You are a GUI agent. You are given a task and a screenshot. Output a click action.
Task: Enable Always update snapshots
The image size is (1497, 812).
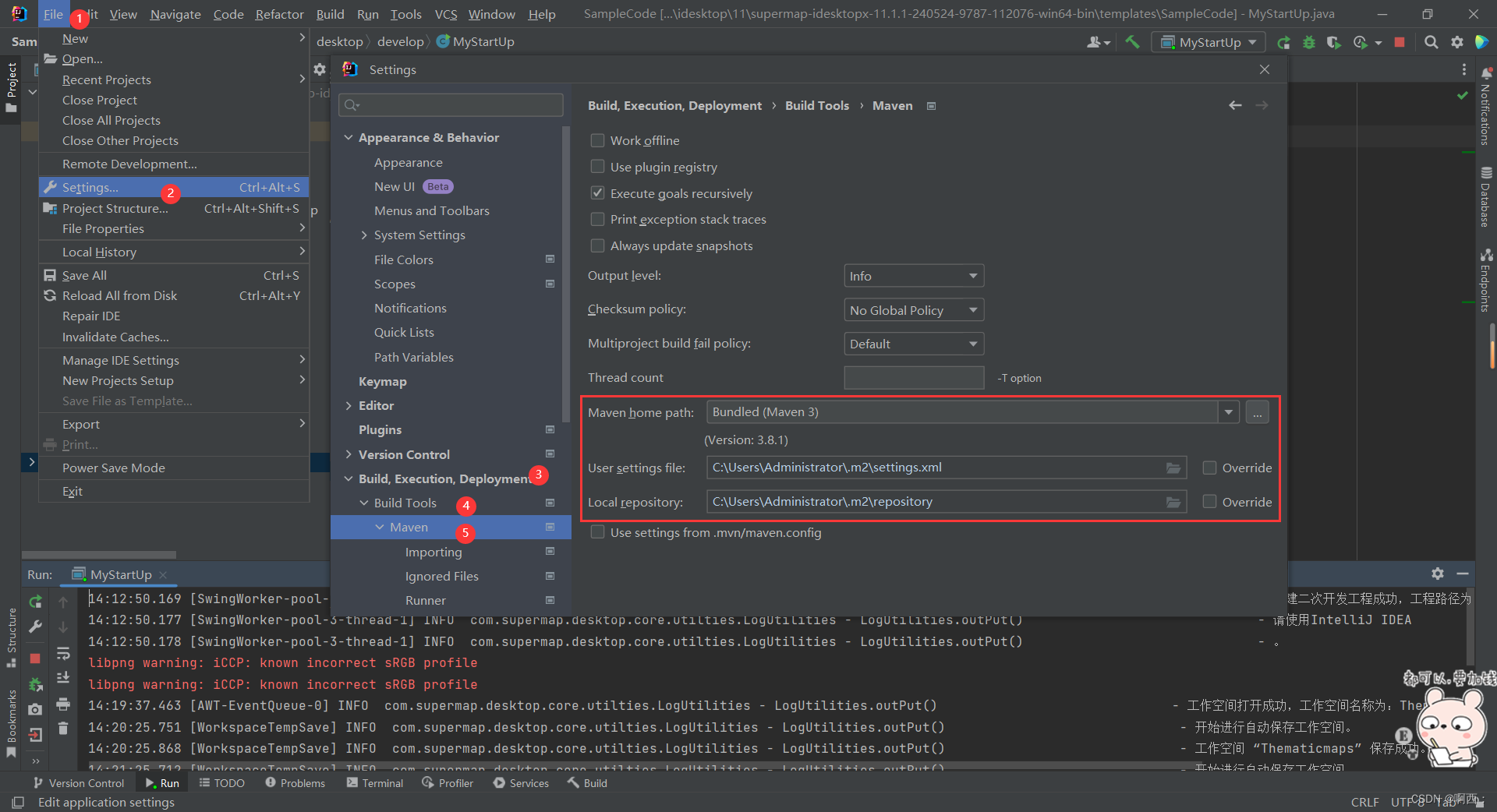coord(597,245)
